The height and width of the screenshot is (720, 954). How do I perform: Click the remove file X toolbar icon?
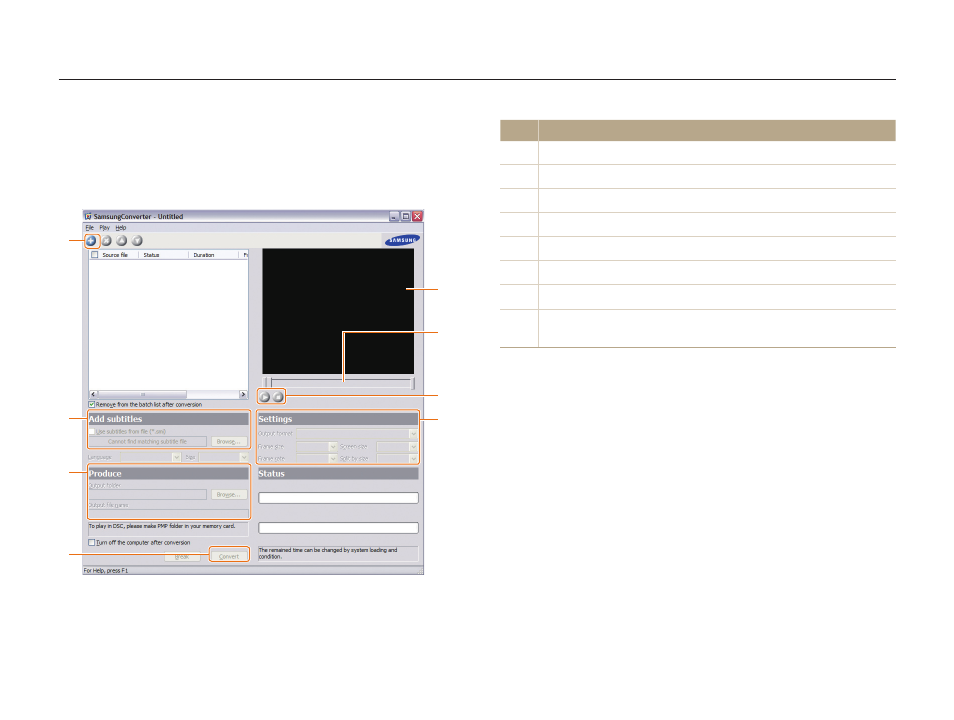(x=106, y=241)
